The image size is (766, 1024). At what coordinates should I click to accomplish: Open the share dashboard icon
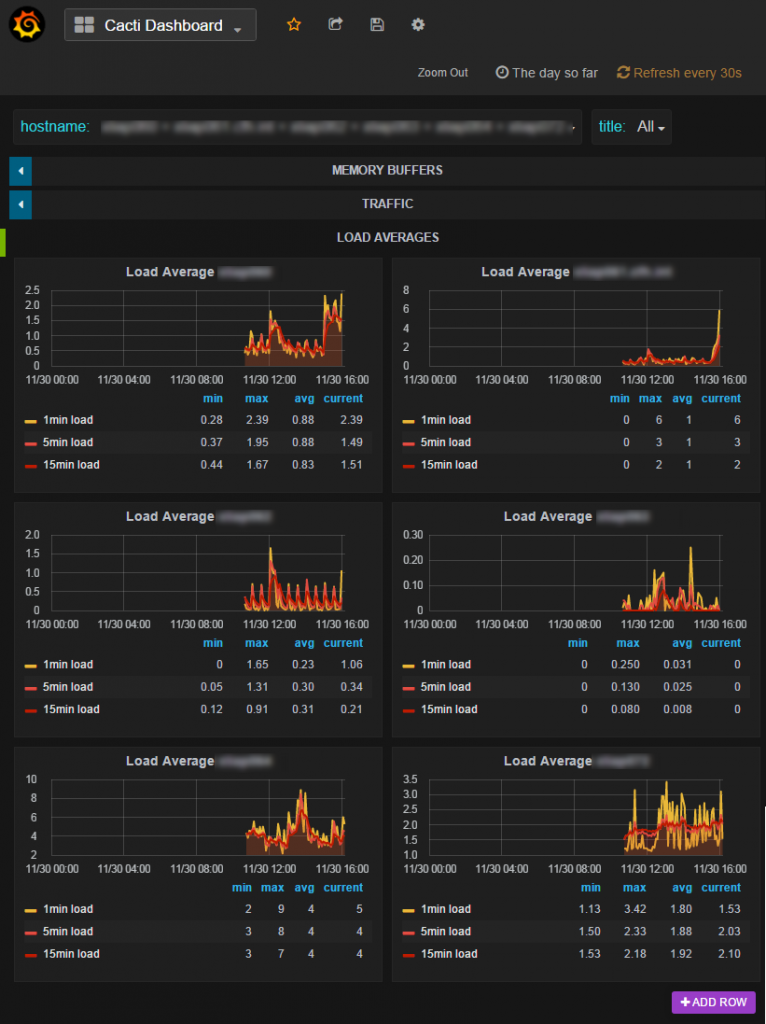pos(335,25)
